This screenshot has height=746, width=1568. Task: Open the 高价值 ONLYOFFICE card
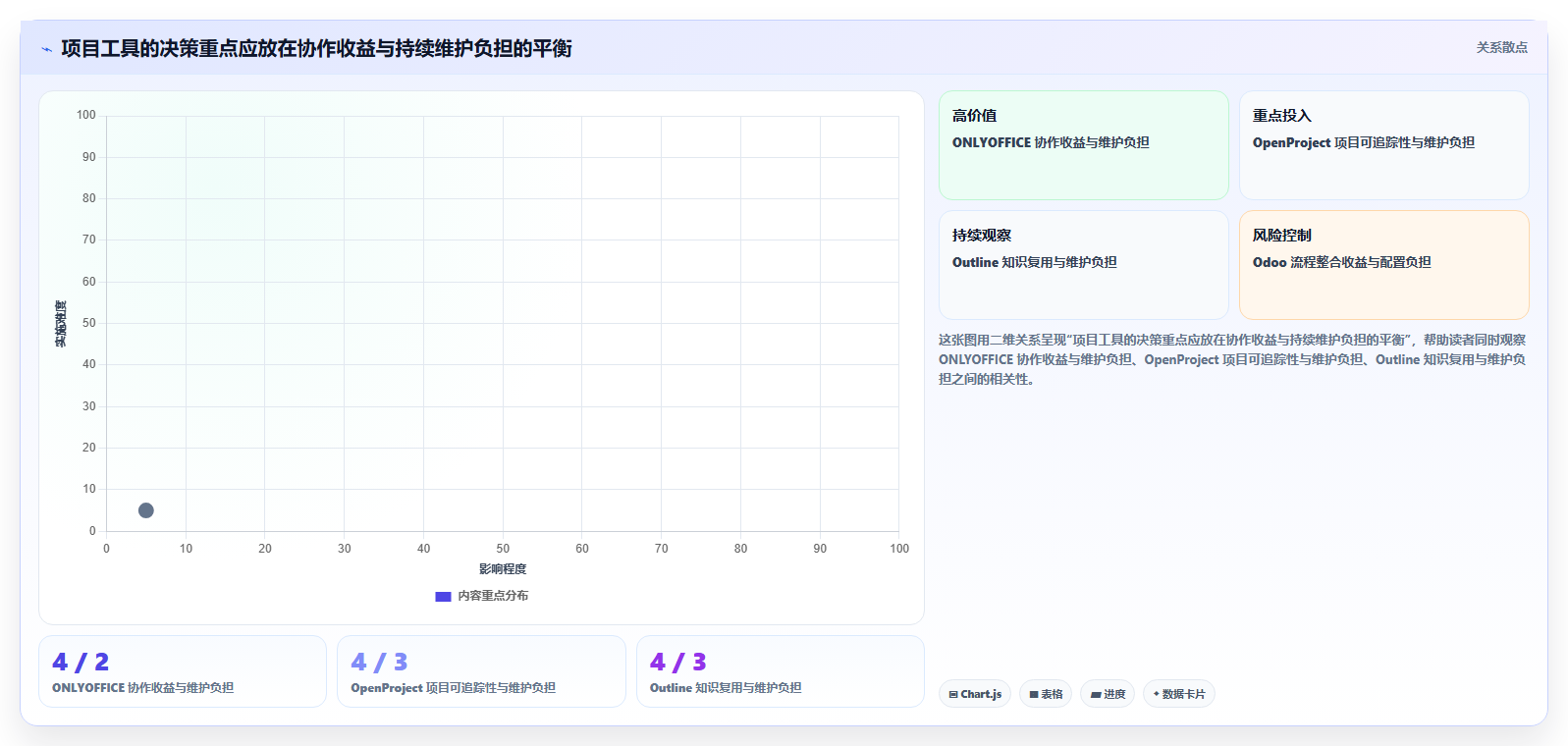tap(1084, 145)
